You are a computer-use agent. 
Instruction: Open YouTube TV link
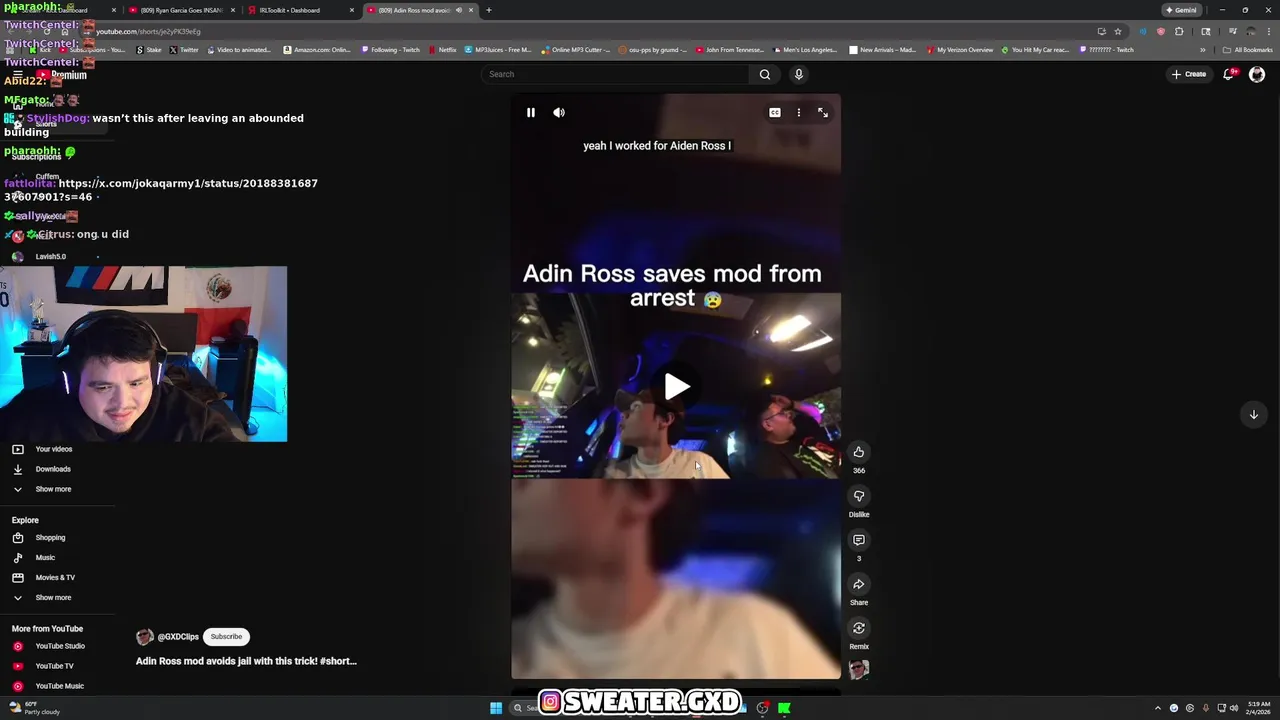pyautogui.click(x=54, y=666)
